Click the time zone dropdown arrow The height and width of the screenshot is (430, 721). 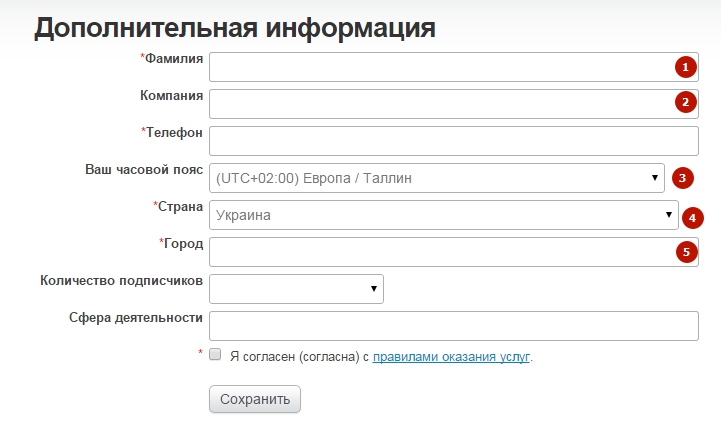click(655, 178)
